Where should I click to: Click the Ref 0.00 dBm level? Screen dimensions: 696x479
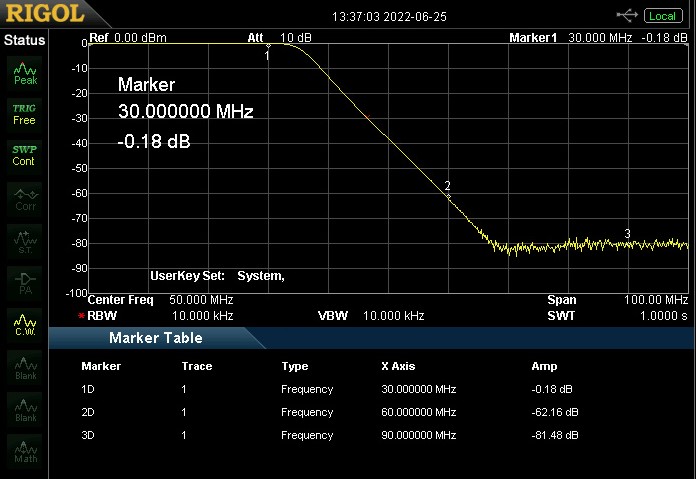tap(128, 38)
